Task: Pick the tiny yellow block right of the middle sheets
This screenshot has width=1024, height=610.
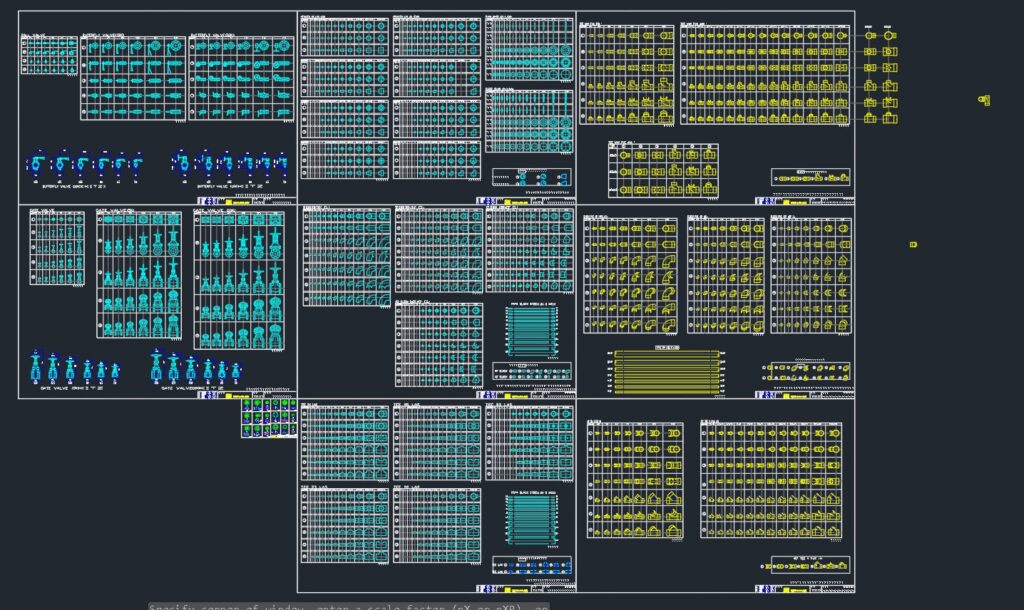Action: coord(913,244)
